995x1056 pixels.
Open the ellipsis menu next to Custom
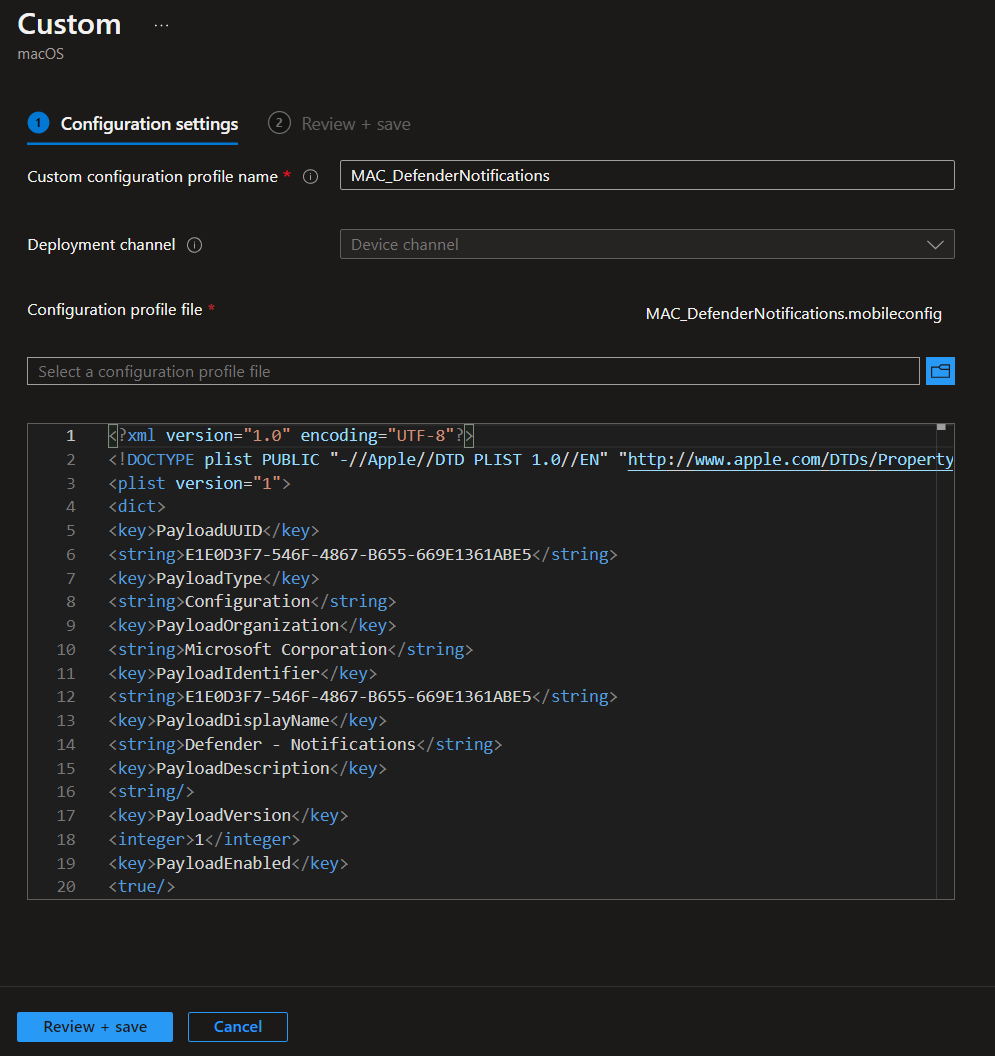161,26
